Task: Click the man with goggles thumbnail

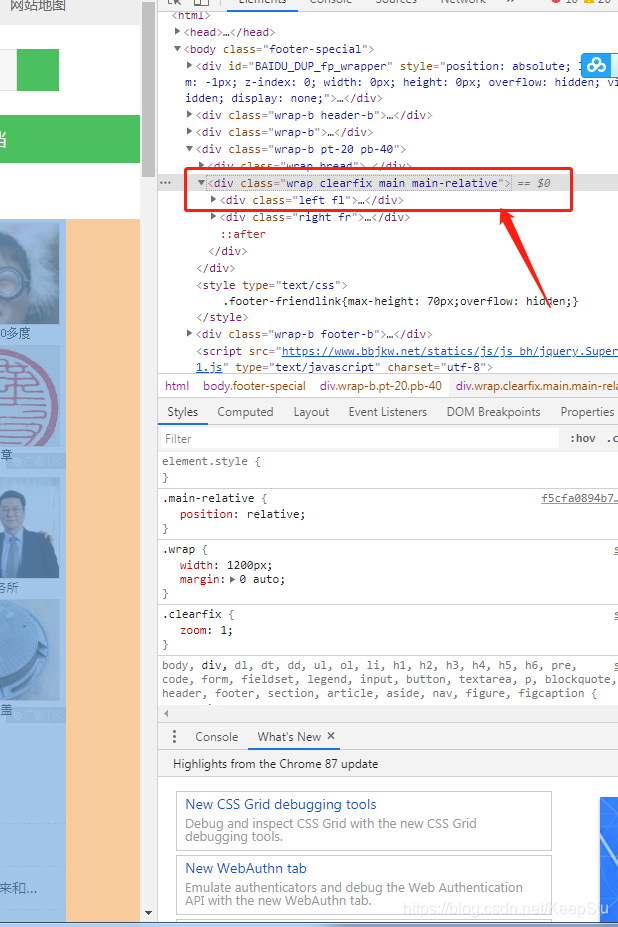Action: (30, 273)
